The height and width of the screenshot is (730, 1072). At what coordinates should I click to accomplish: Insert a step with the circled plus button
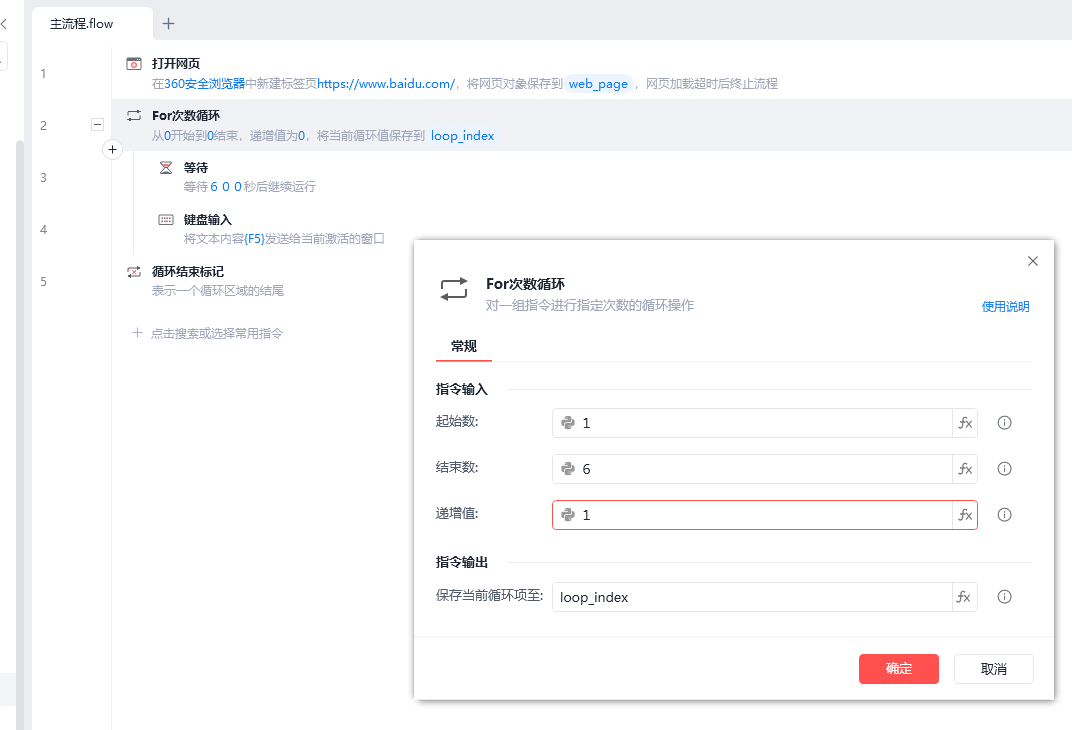(x=112, y=149)
